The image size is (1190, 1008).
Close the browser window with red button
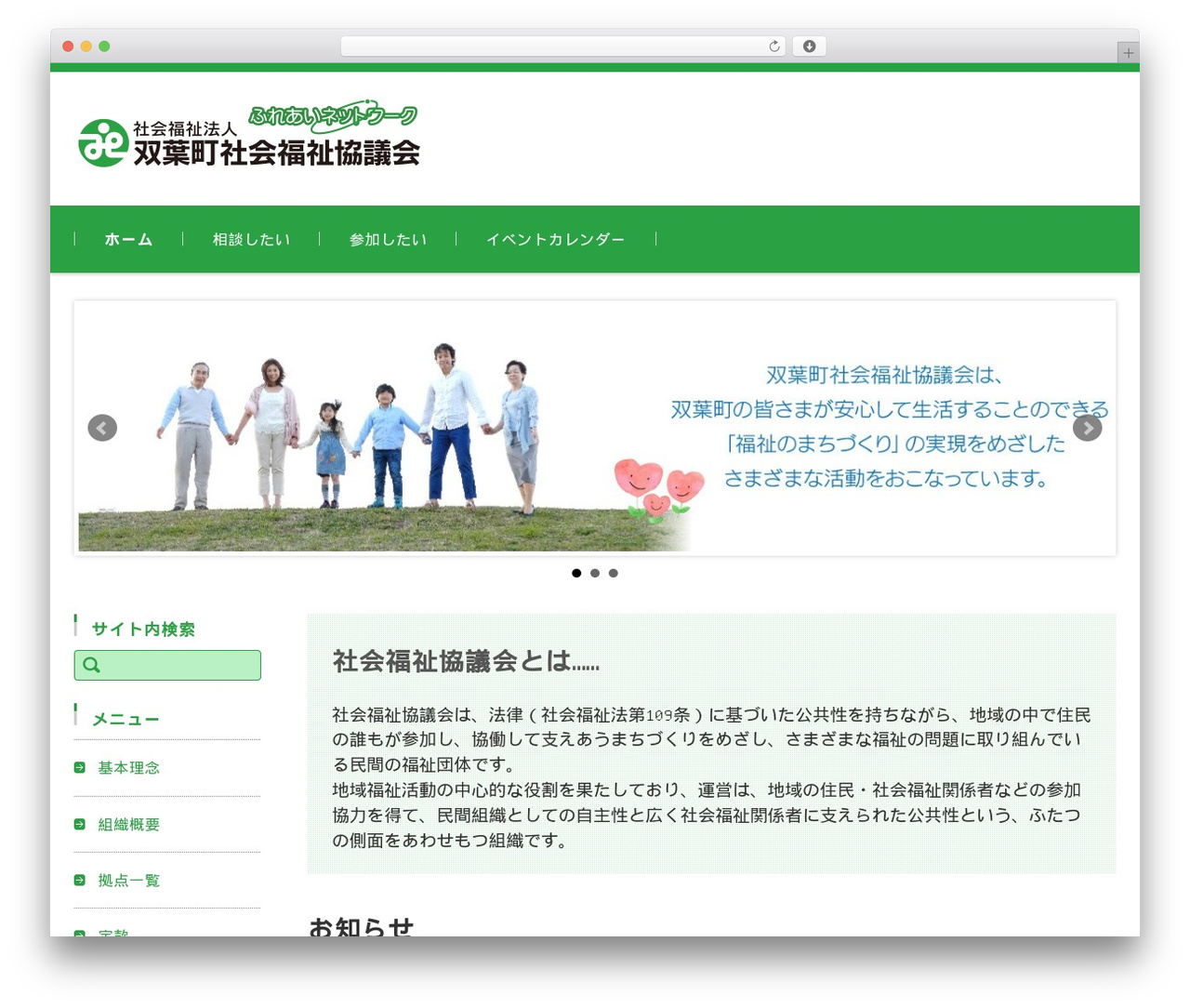click(x=68, y=46)
